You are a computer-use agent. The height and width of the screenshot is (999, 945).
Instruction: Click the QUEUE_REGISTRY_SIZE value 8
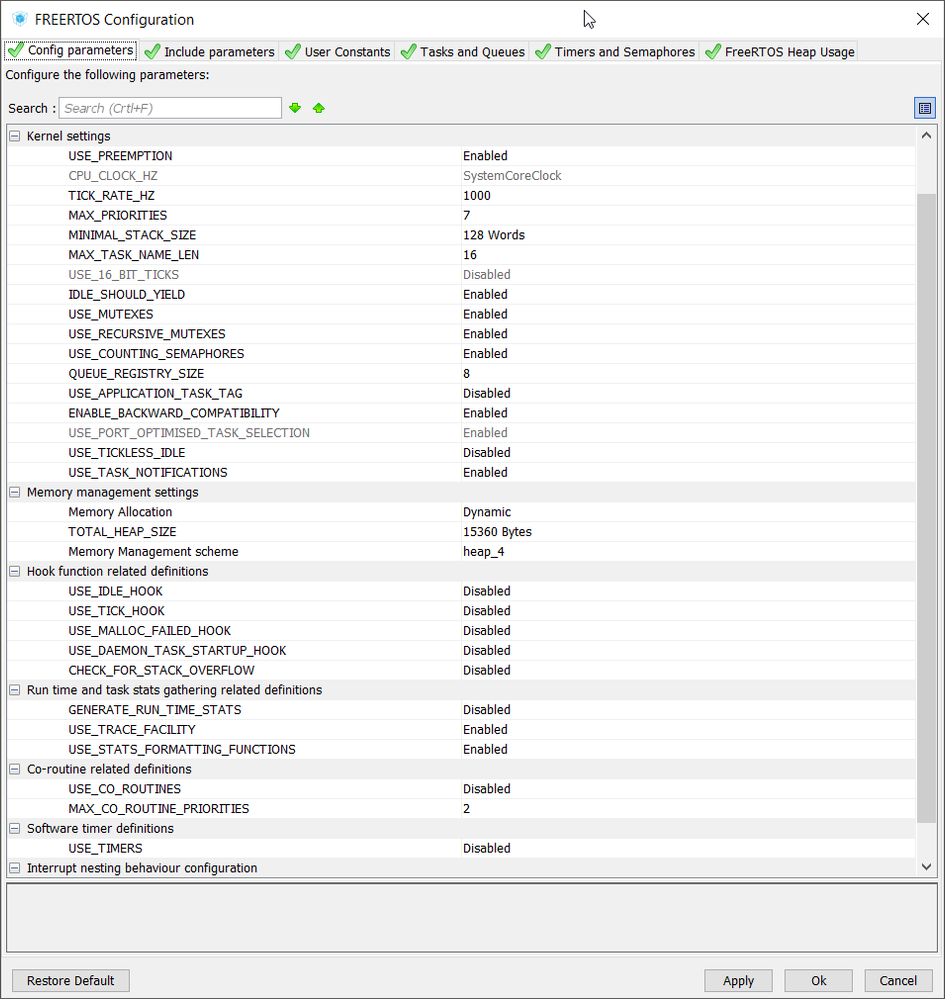tap(466, 373)
